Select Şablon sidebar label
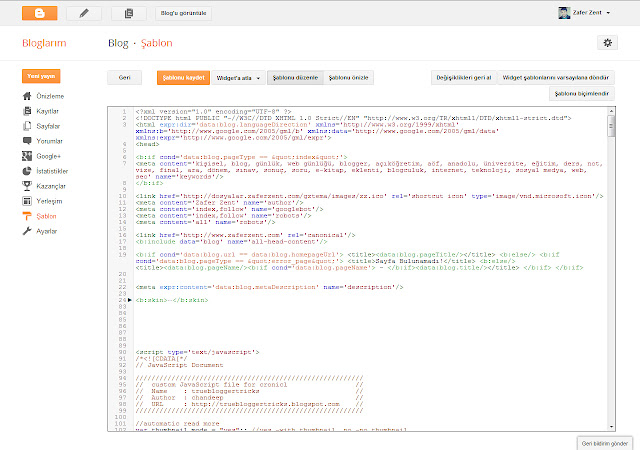This screenshot has width=640, height=450. [46, 216]
